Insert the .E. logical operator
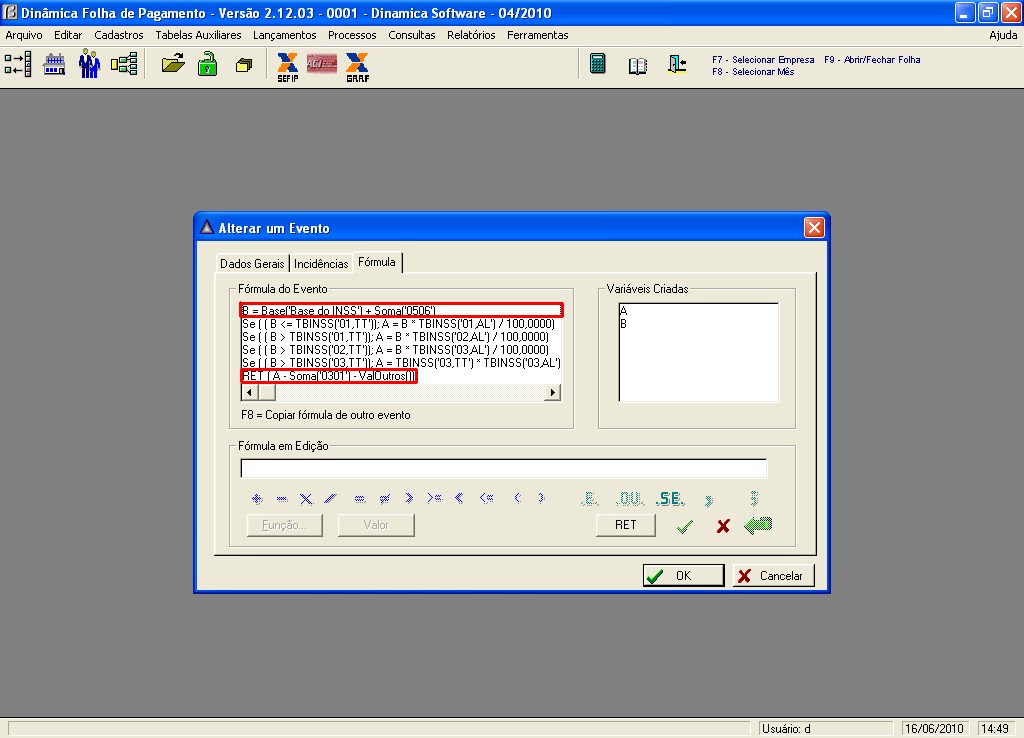 (x=589, y=499)
